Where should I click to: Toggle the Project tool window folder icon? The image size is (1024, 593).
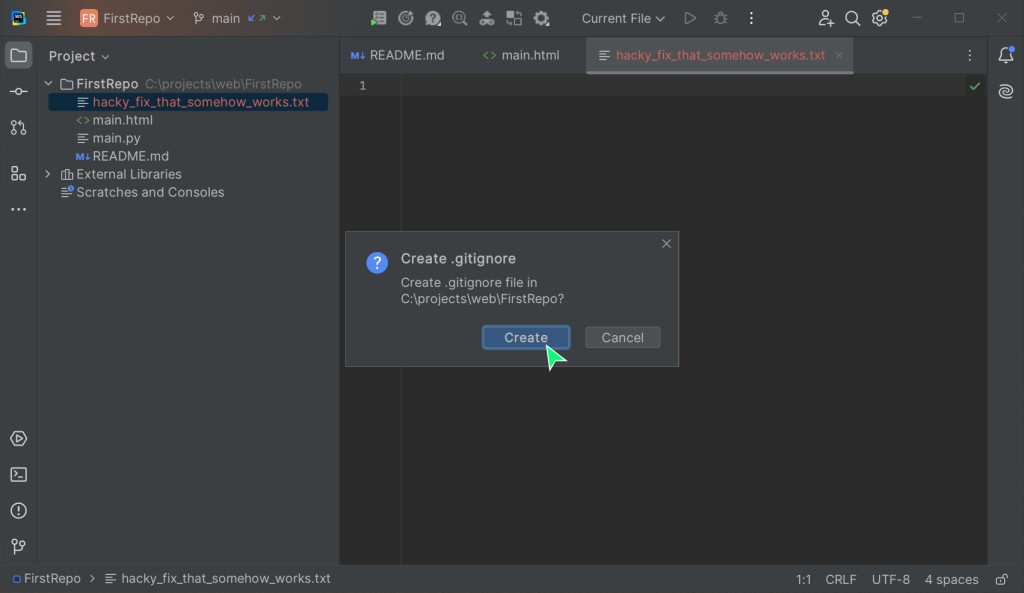tap(18, 56)
